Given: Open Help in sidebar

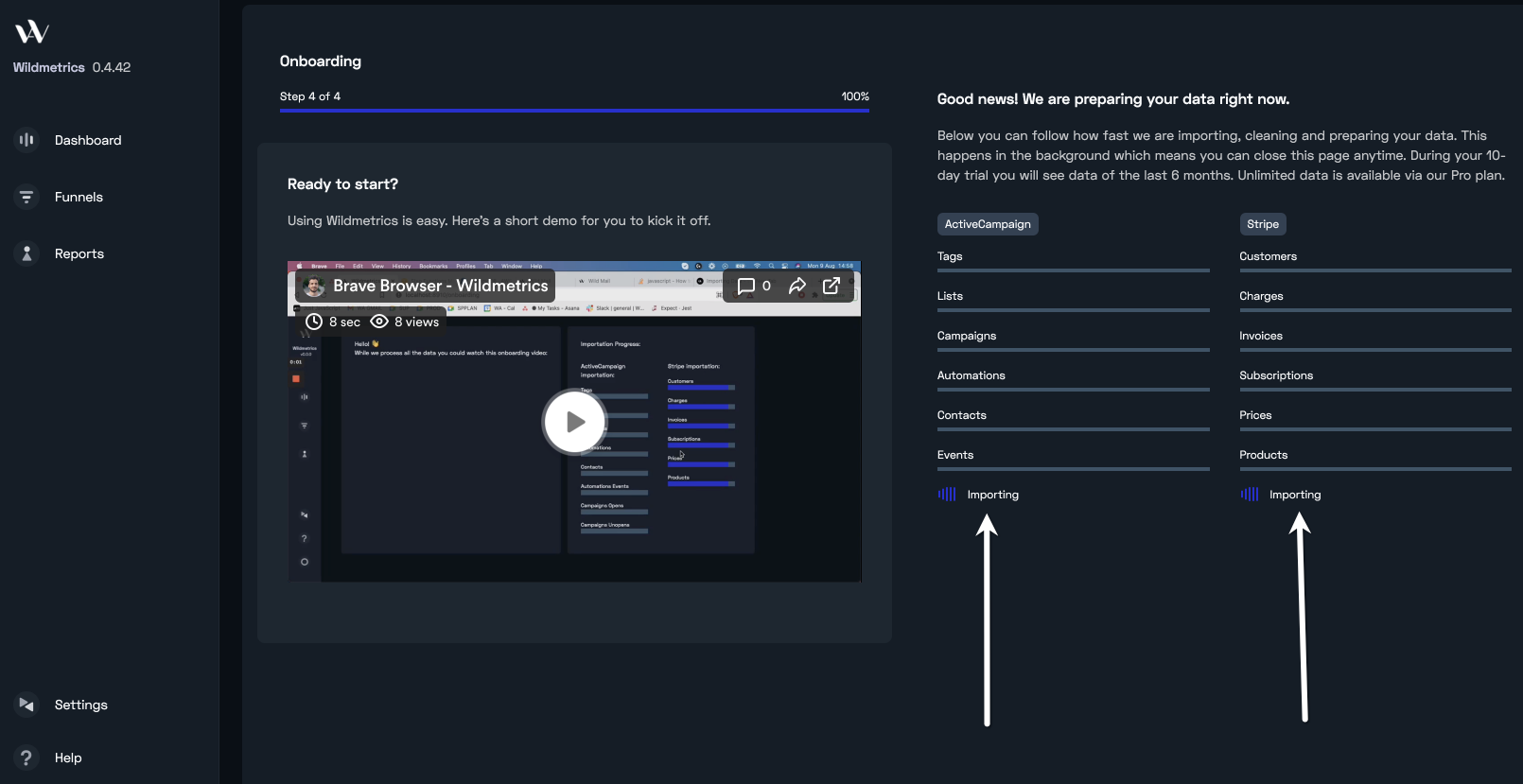Looking at the screenshot, I should [x=68, y=758].
